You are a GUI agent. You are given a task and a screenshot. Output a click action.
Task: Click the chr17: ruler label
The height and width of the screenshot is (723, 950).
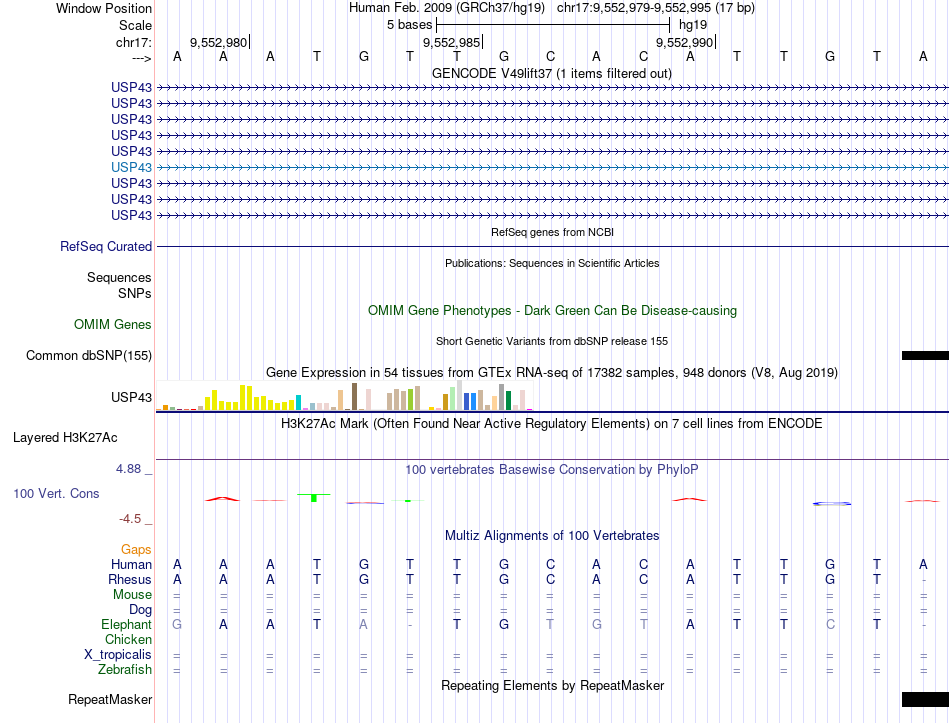tap(133, 42)
